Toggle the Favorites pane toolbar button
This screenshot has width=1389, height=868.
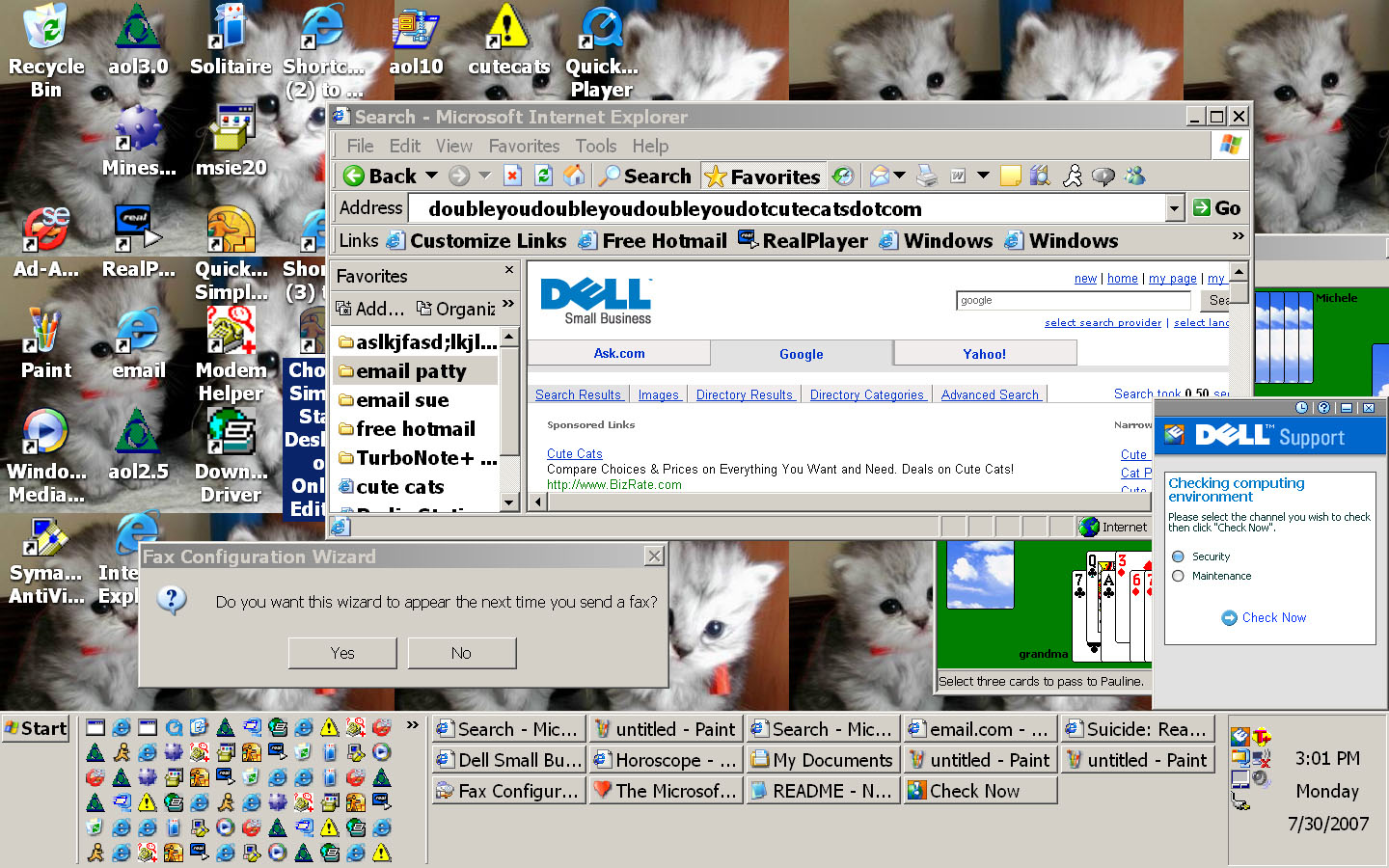(x=763, y=176)
